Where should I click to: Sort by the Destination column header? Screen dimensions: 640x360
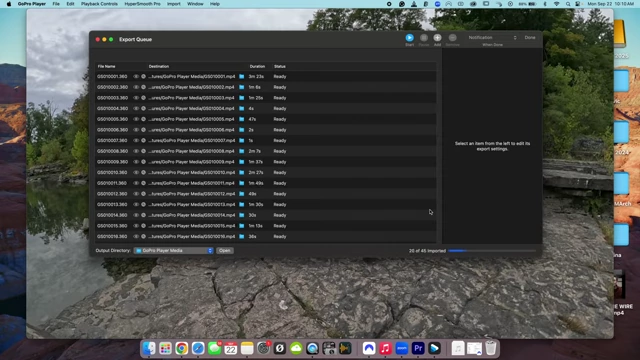159,67
